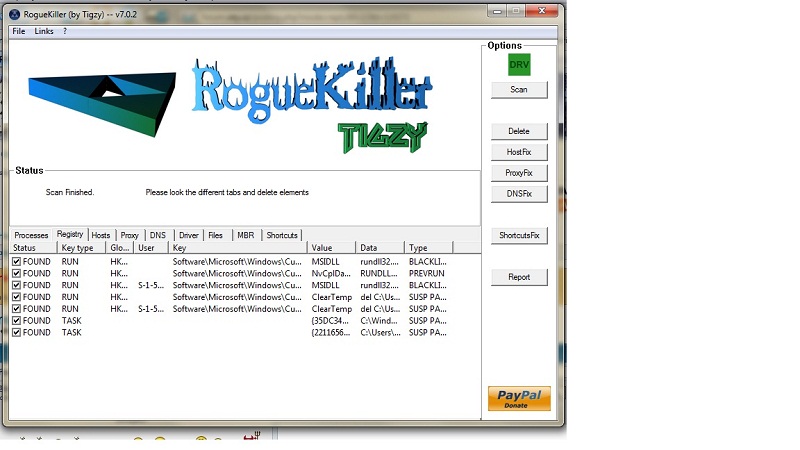Show the Files tab
This screenshot has height=450, width=800.
[215, 235]
